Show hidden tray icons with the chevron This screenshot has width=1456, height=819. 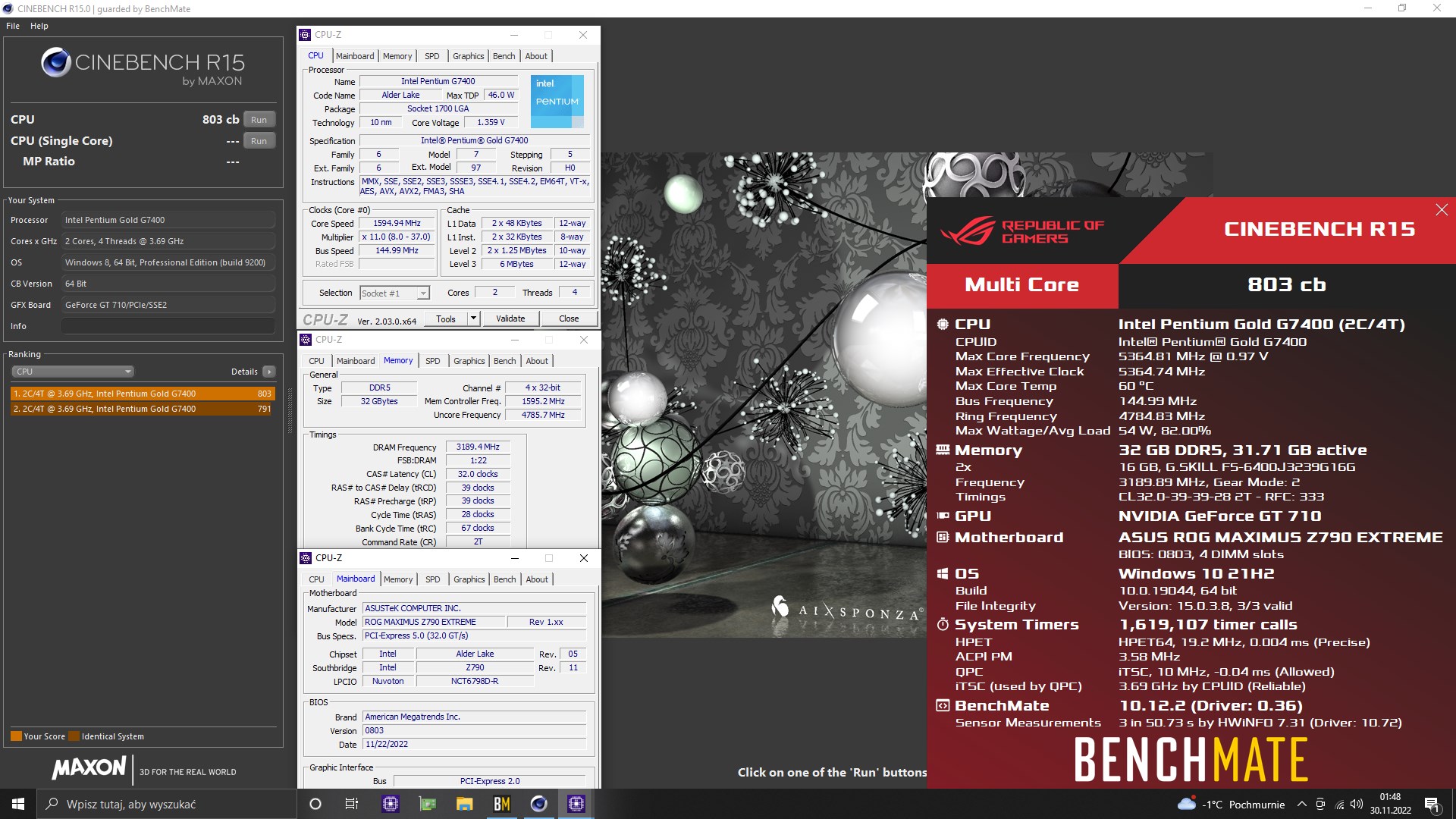1301,805
